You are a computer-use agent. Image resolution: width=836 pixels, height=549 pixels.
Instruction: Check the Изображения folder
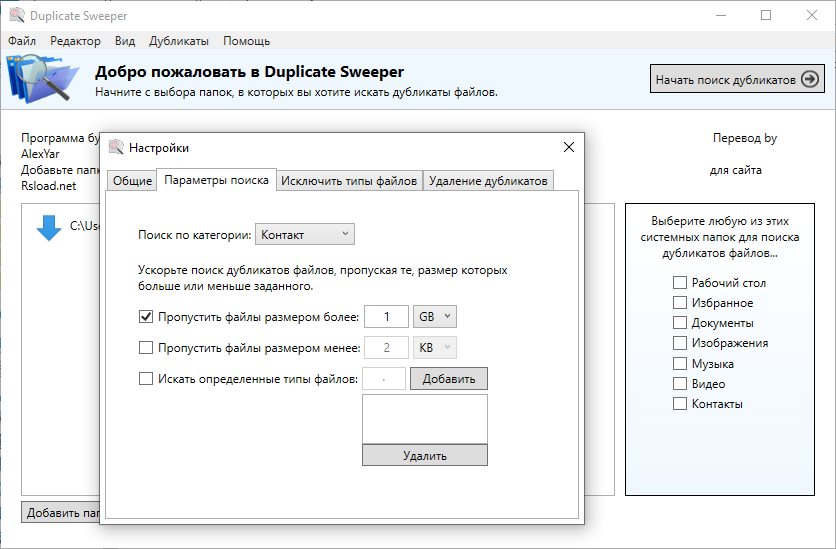(680, 343)
